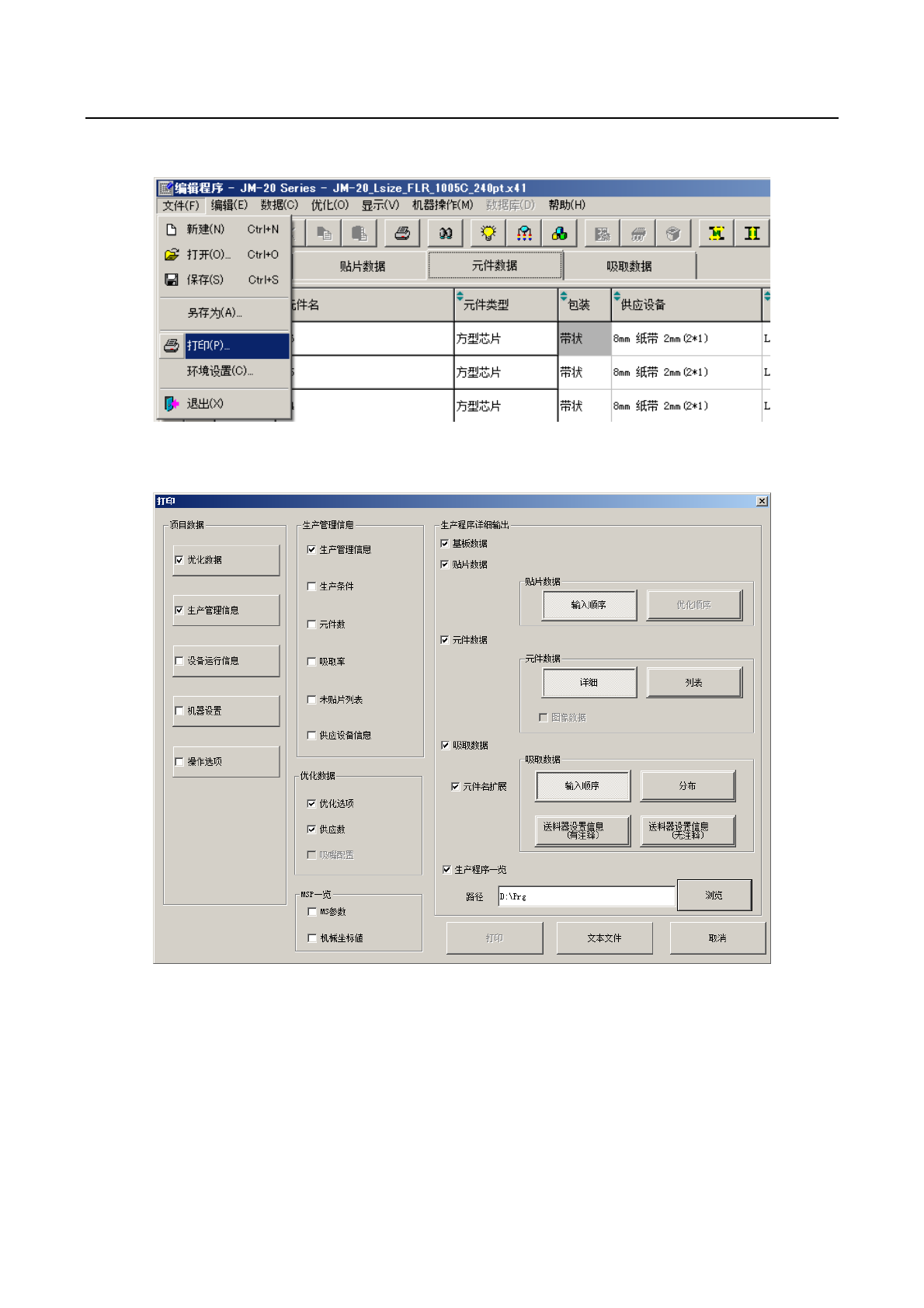Click the 文本文件 button
Screen dimensions: 924x1308
604,938
